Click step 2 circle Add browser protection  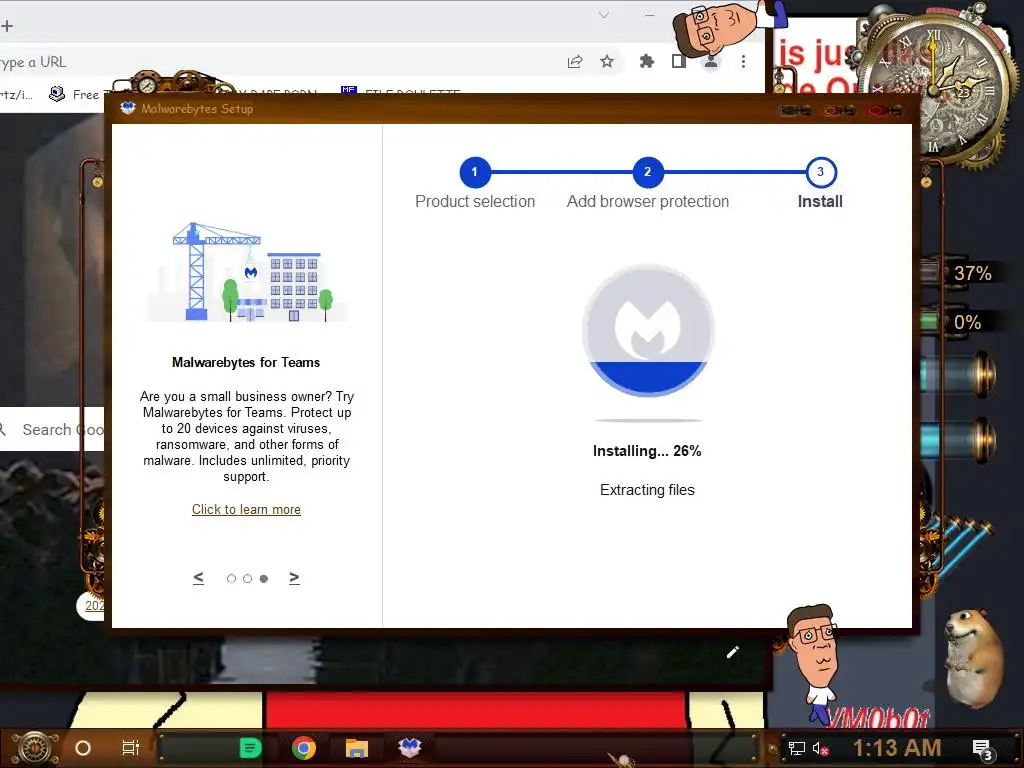(648, 172)
